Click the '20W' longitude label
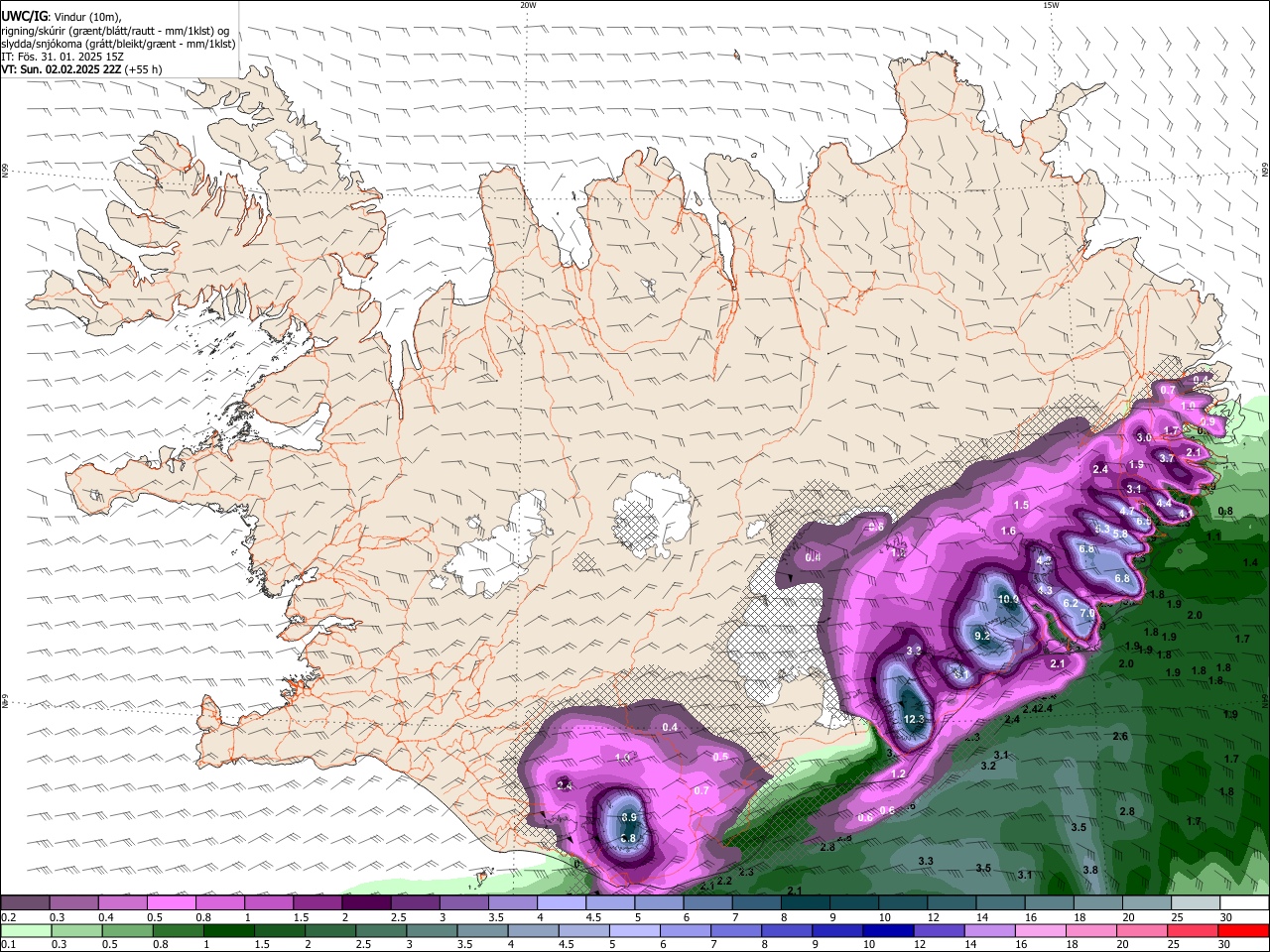The width and height of the screenshot is (1270, 952). tap(528, 5)
